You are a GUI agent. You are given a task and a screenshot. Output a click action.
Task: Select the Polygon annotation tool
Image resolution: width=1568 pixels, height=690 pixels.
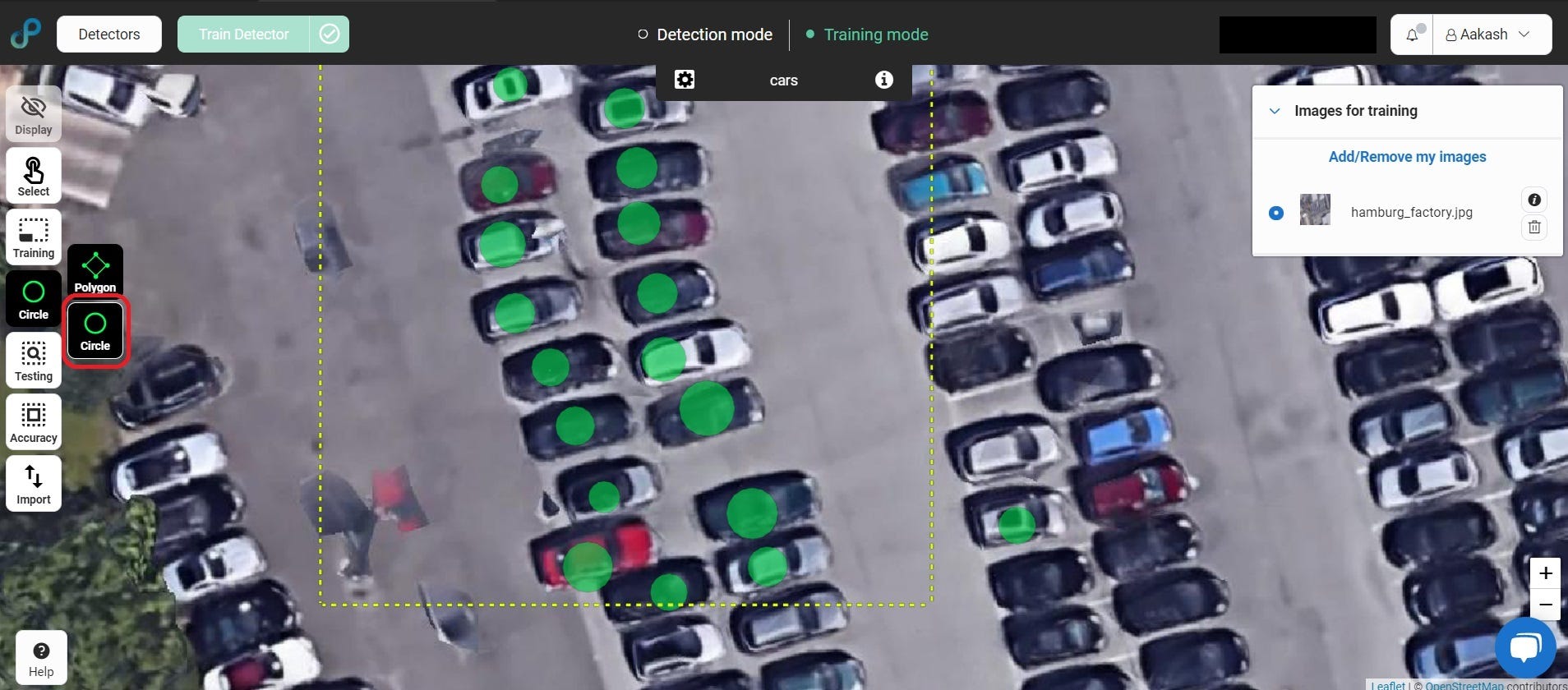click(x=95, y=271)
